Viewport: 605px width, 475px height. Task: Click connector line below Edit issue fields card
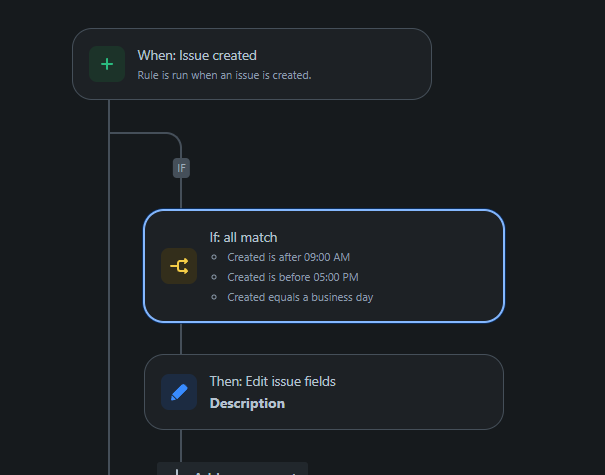point(181,446)
